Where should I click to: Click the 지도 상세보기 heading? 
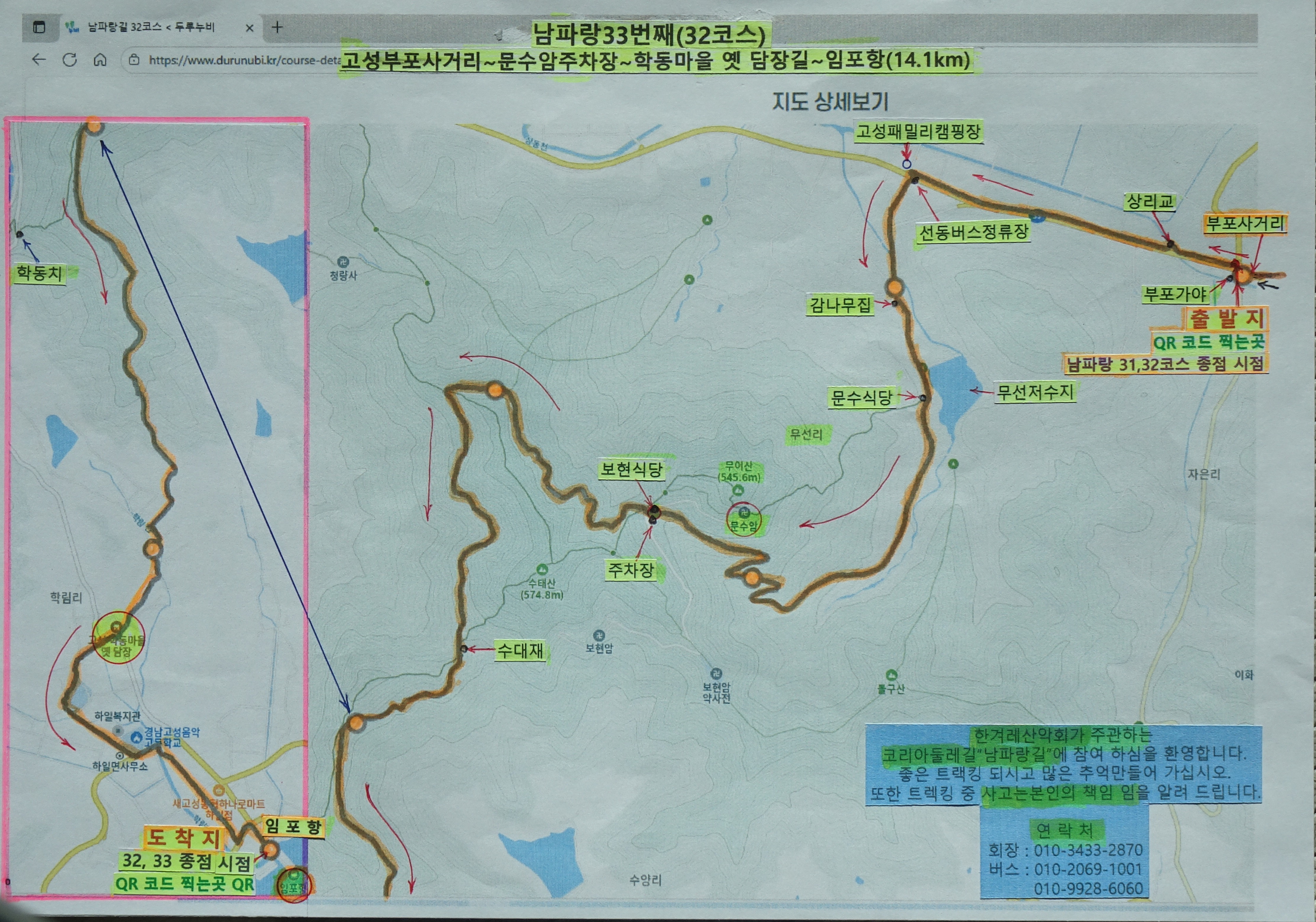[x=830, y=101]
